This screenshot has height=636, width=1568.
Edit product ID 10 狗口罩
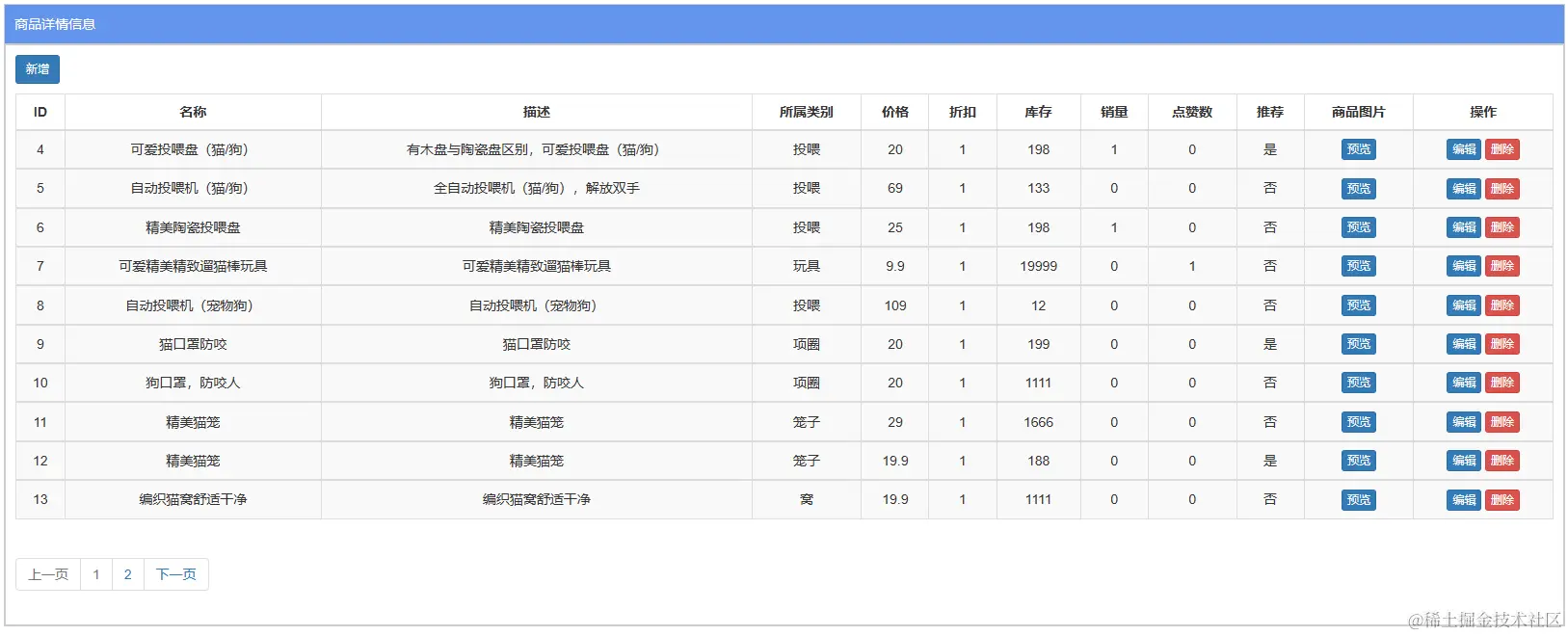coord(1463,383)
